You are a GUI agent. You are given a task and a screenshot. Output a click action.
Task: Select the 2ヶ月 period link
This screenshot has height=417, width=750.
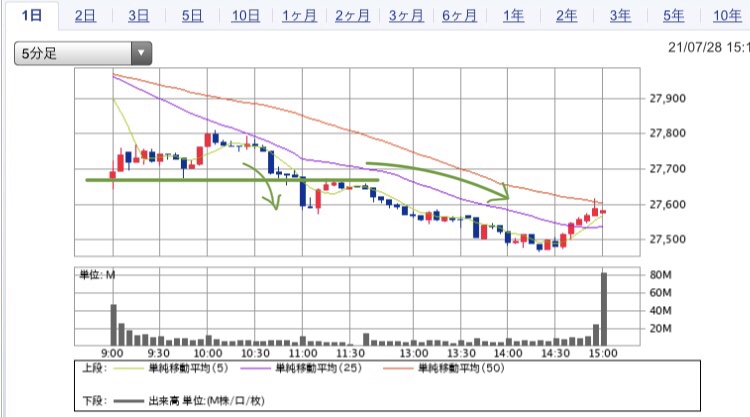[353, 16]
